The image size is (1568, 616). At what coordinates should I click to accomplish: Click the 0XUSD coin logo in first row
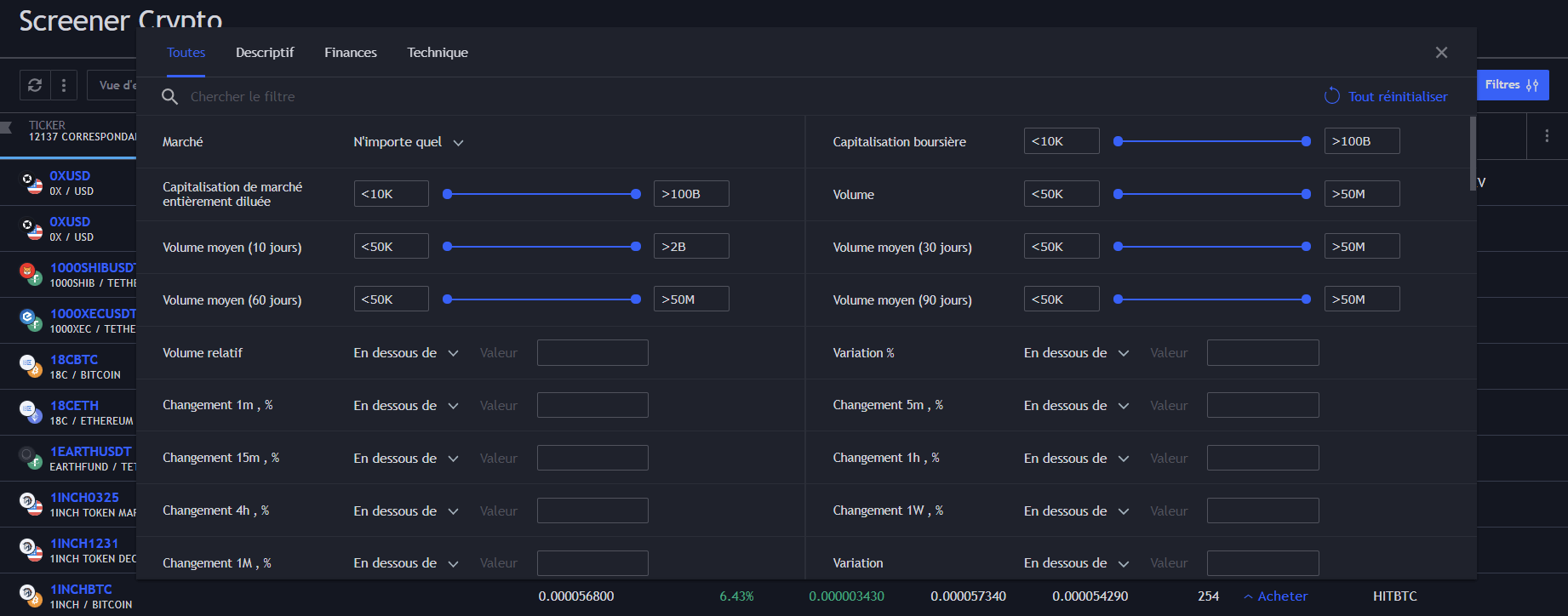click(31, 183)
